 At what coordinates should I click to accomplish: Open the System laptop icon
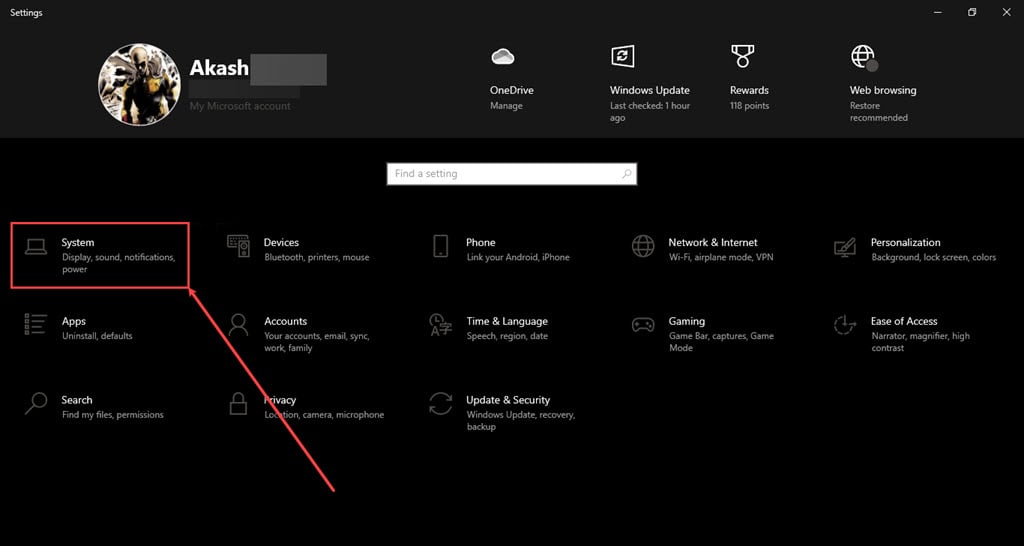tap(36, 247)
